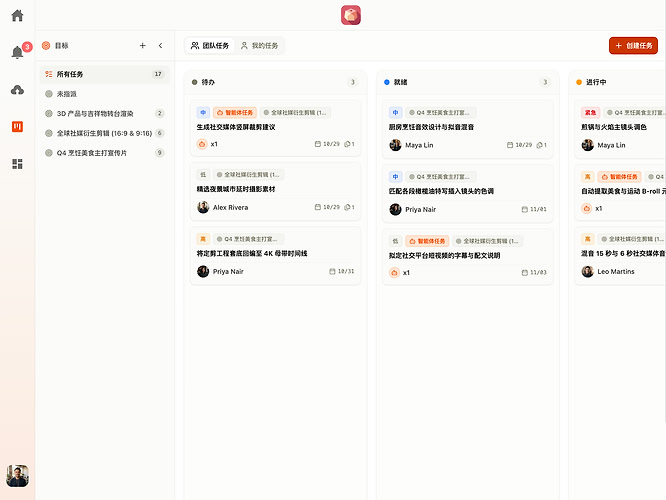Viewport: 666px width, 500px height.
Task: Switch to 我的任务 tab
Action: [x=260, y=45]
